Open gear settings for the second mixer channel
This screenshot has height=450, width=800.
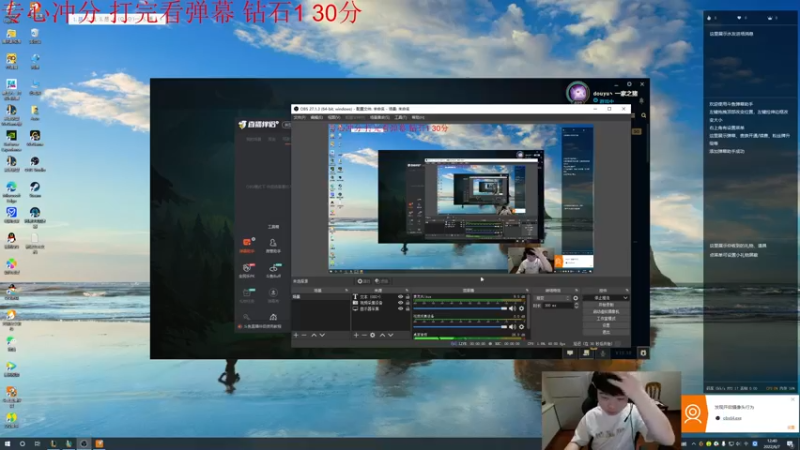521,327
